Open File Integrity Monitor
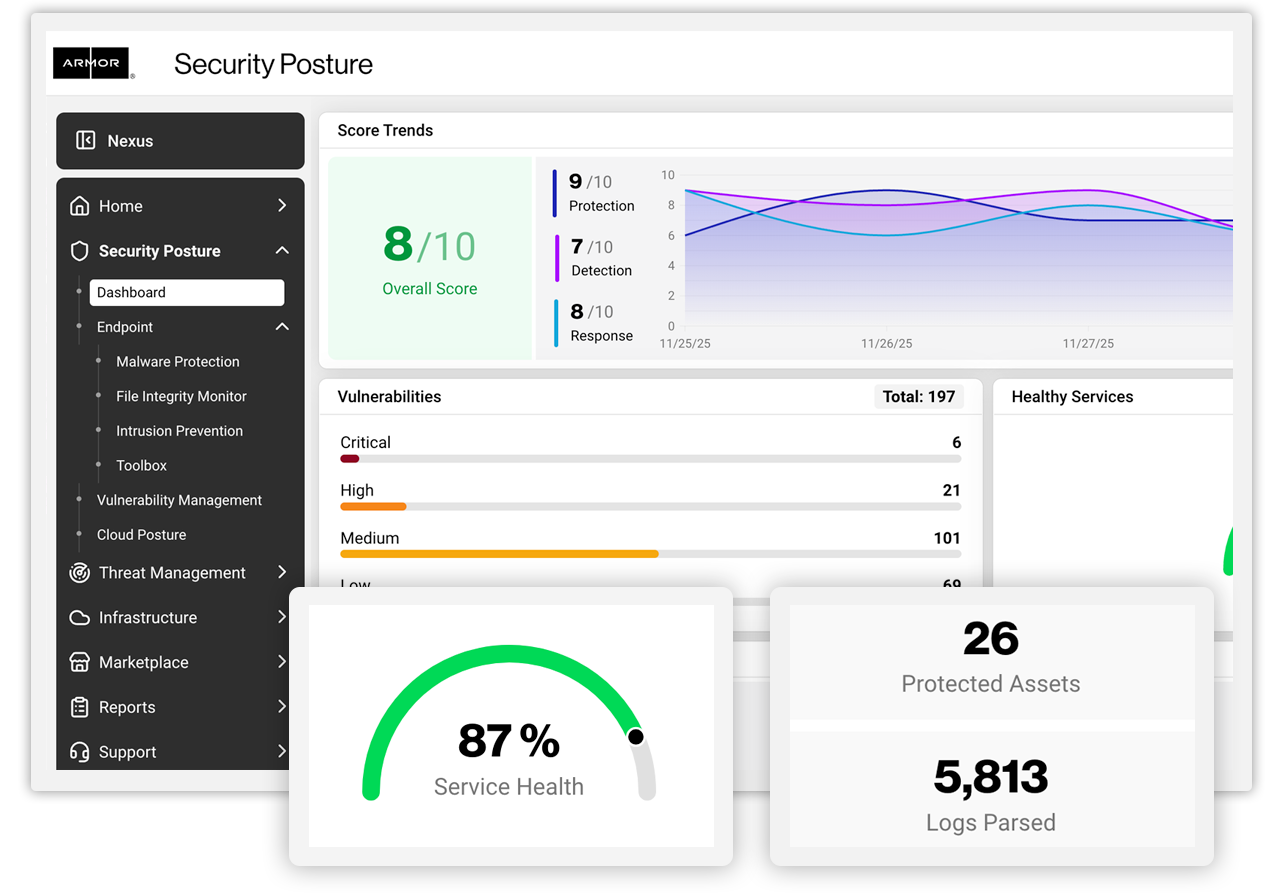The width and height of the screenshot is (1280, 895). (181, 396)
